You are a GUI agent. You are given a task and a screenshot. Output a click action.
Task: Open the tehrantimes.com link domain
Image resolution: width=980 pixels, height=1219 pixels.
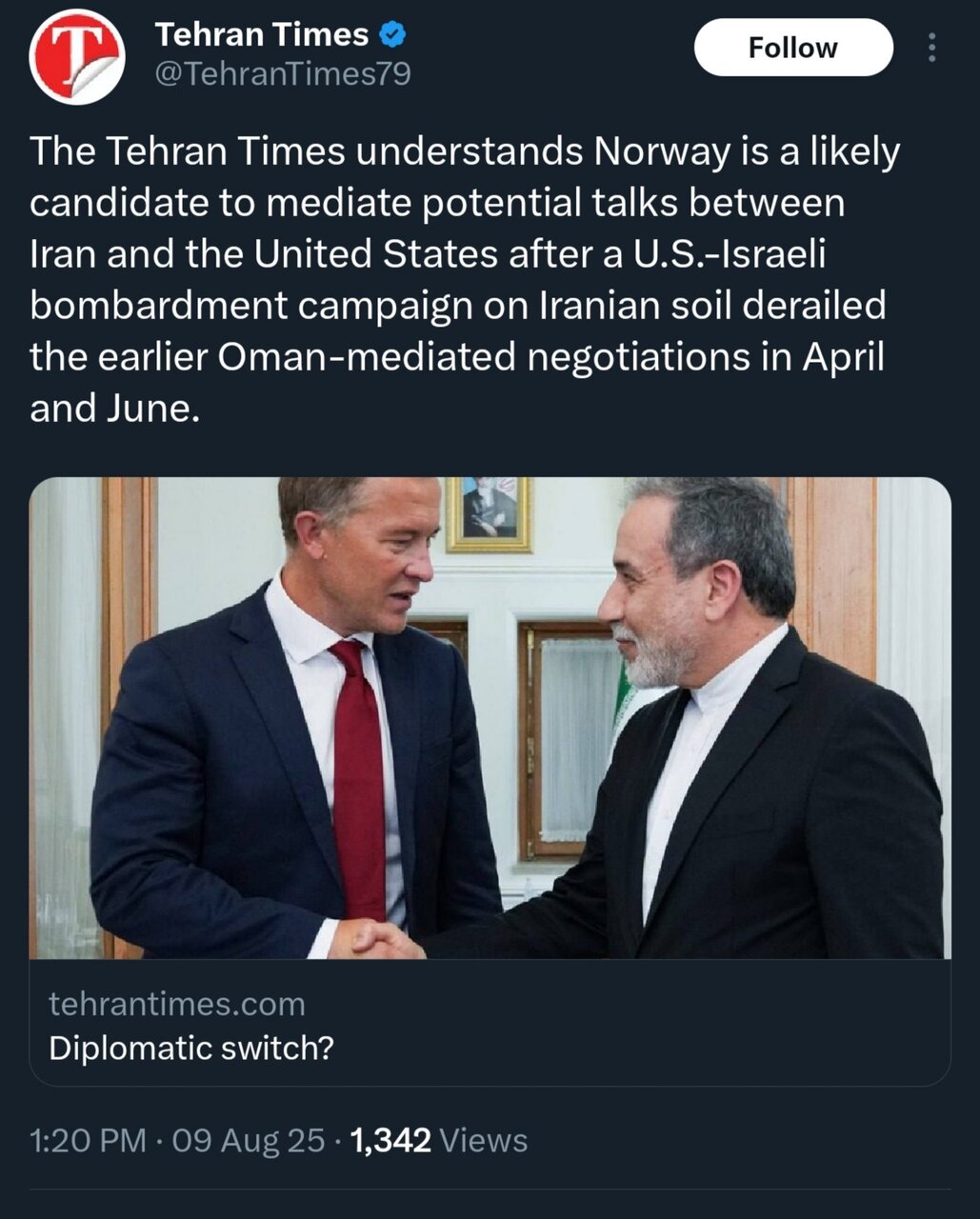point(177,1004)
